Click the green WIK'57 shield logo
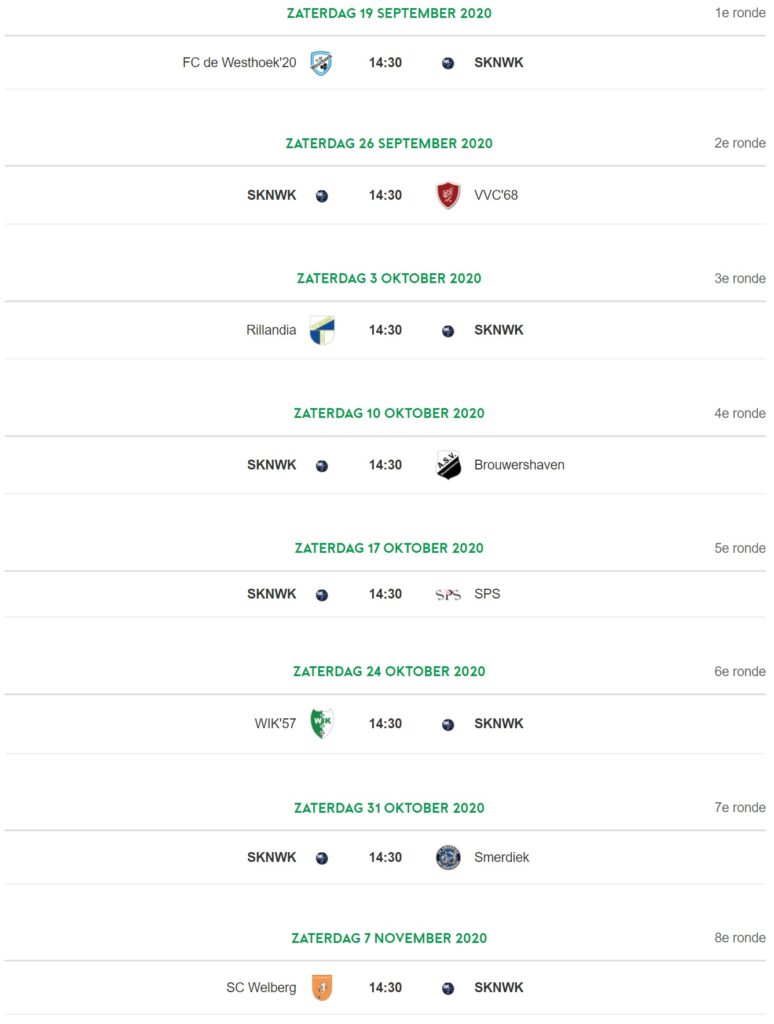This screenshot has height=1024, width=774. (322, 724)
